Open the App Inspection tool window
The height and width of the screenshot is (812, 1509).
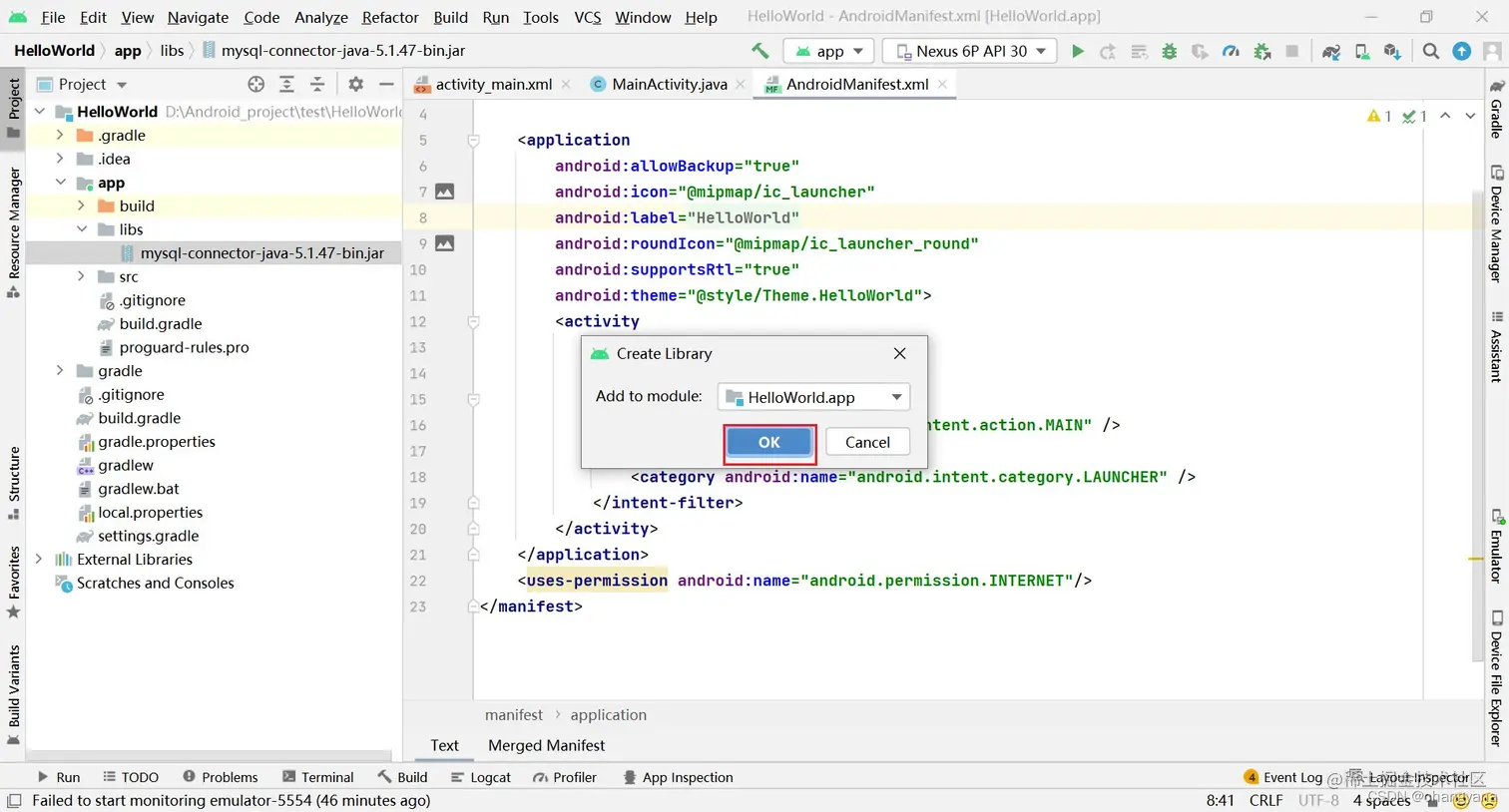(678, 777)
